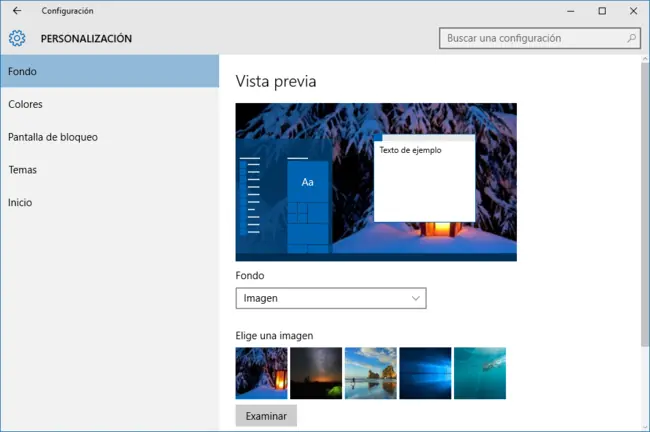Close the Configuración window
The height and width of the screenshot is (432, 650).
633,11
